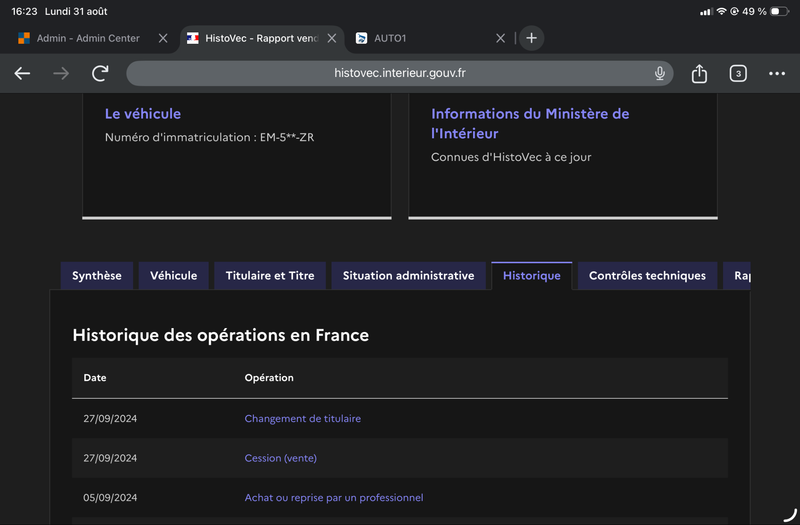Close the AUTO1 tab
The height and width of the screenshot is (525, 800).
(501, 38)
